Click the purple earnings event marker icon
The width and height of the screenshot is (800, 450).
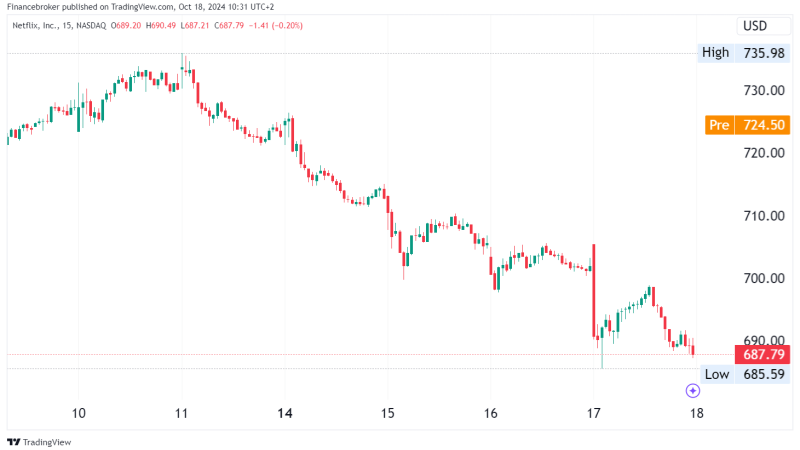(692, 391)
